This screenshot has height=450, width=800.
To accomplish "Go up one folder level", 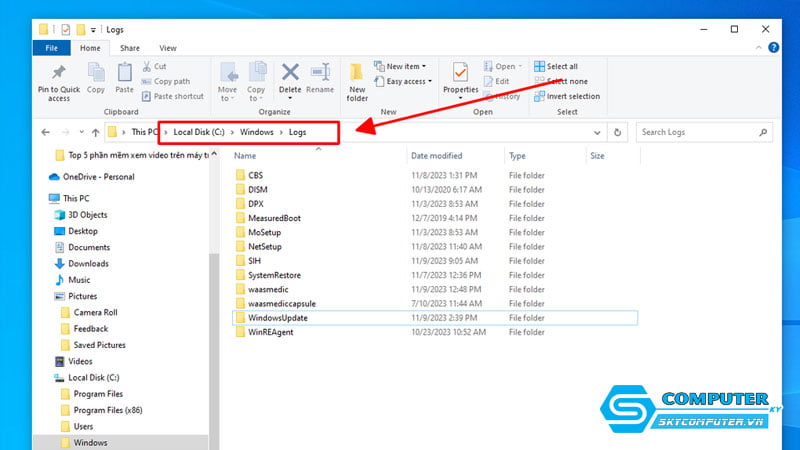I will (96, 132).
